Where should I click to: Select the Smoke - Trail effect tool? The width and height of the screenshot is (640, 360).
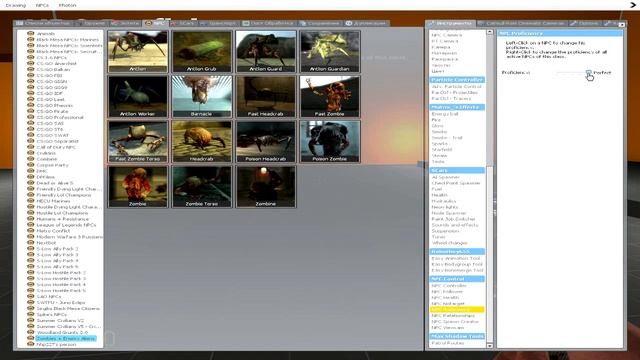[x=447, y=138]
